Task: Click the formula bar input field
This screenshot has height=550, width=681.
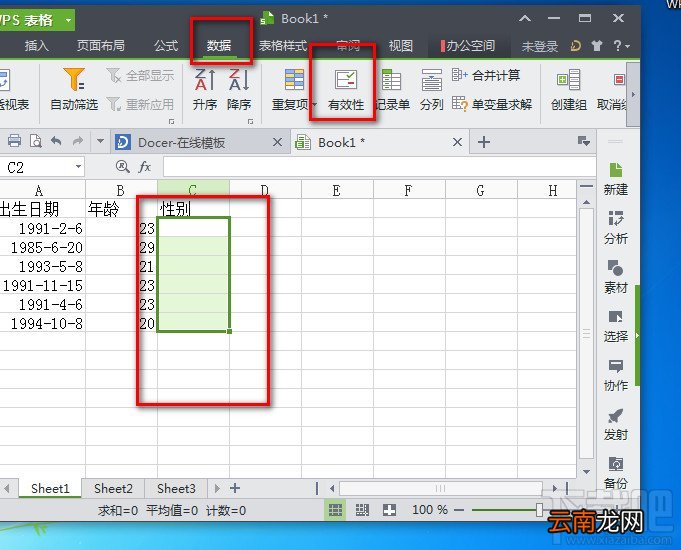Action: pos(379,167)
